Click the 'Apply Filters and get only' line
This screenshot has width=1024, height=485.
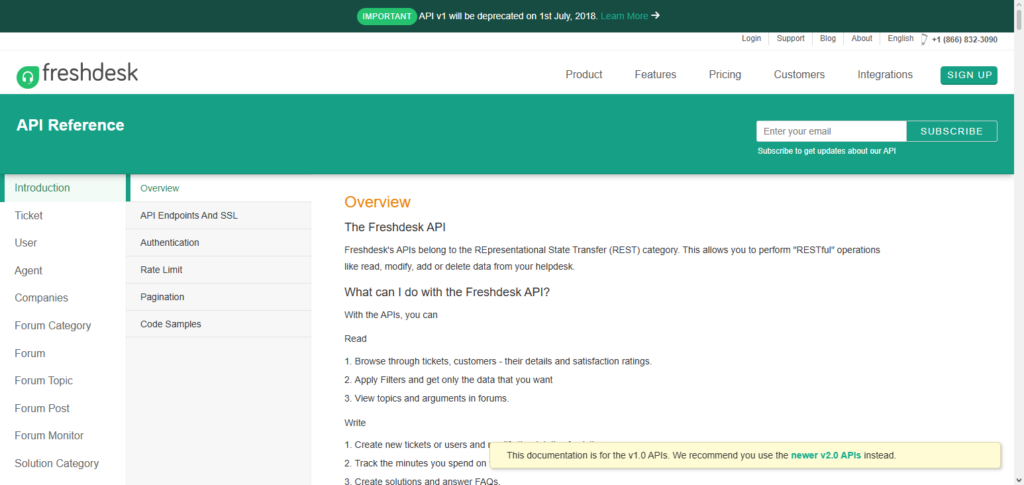(x=449, y=379)
